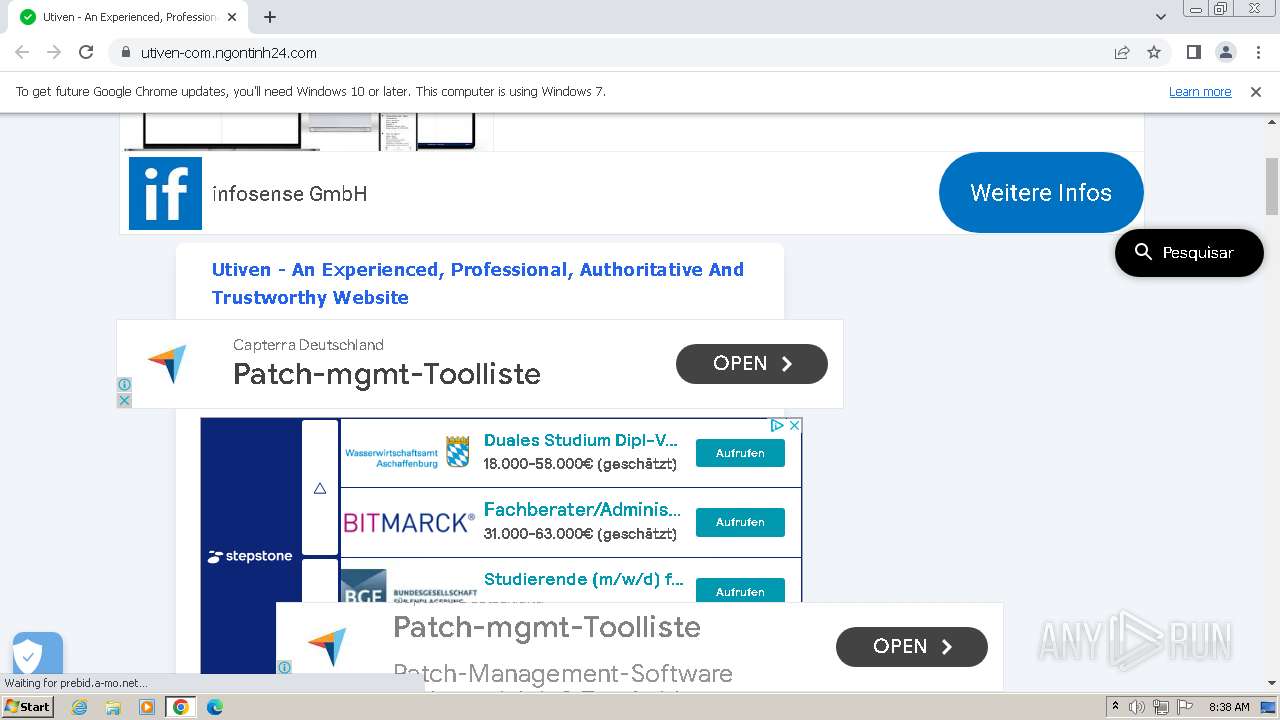Dismiss the Chrome update notification bar

pyautogui.click(x=1256, y=92)
